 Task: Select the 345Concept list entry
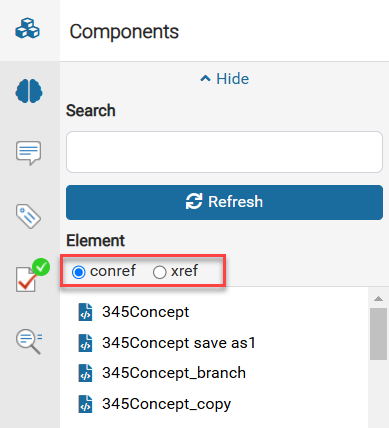(x=145, y=312)
